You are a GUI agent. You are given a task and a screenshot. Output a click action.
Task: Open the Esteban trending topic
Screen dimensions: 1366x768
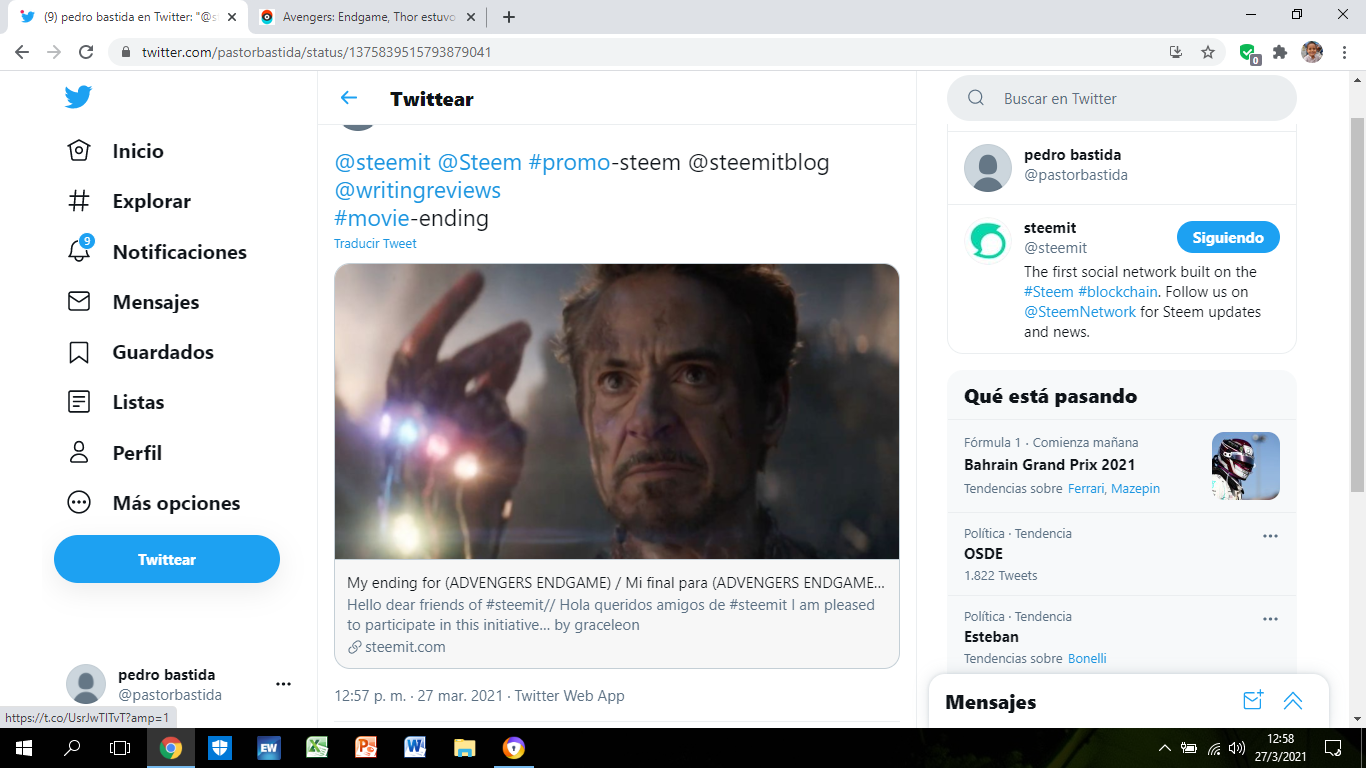991,637
